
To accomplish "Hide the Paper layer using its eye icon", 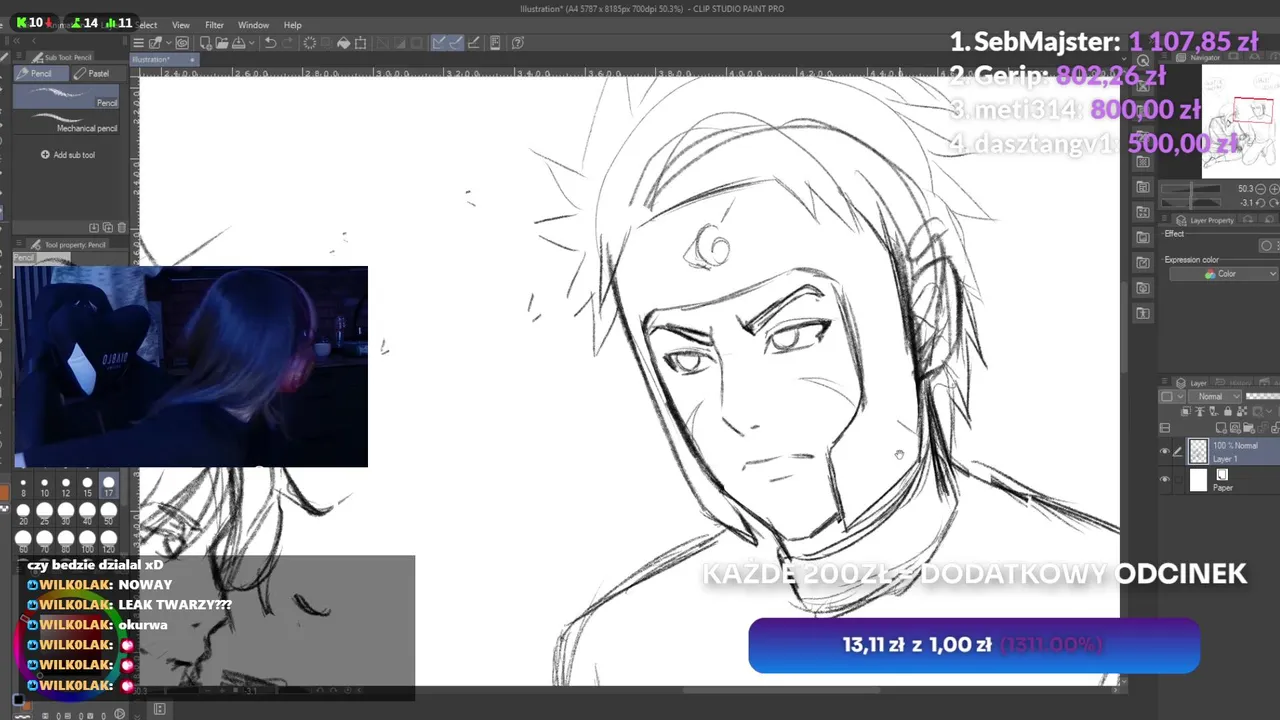I will [1164, 480].
